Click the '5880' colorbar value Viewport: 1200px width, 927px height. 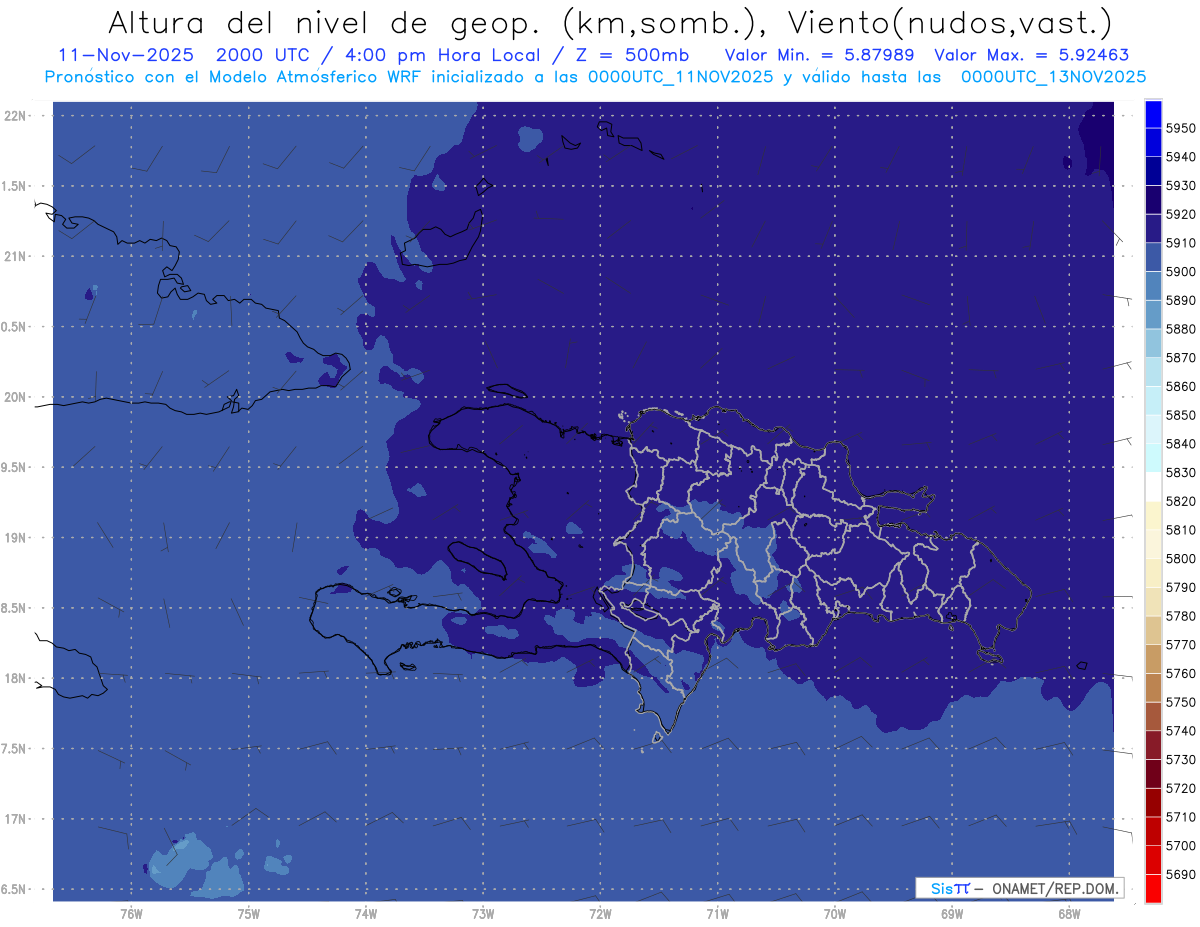(1181, 329)
